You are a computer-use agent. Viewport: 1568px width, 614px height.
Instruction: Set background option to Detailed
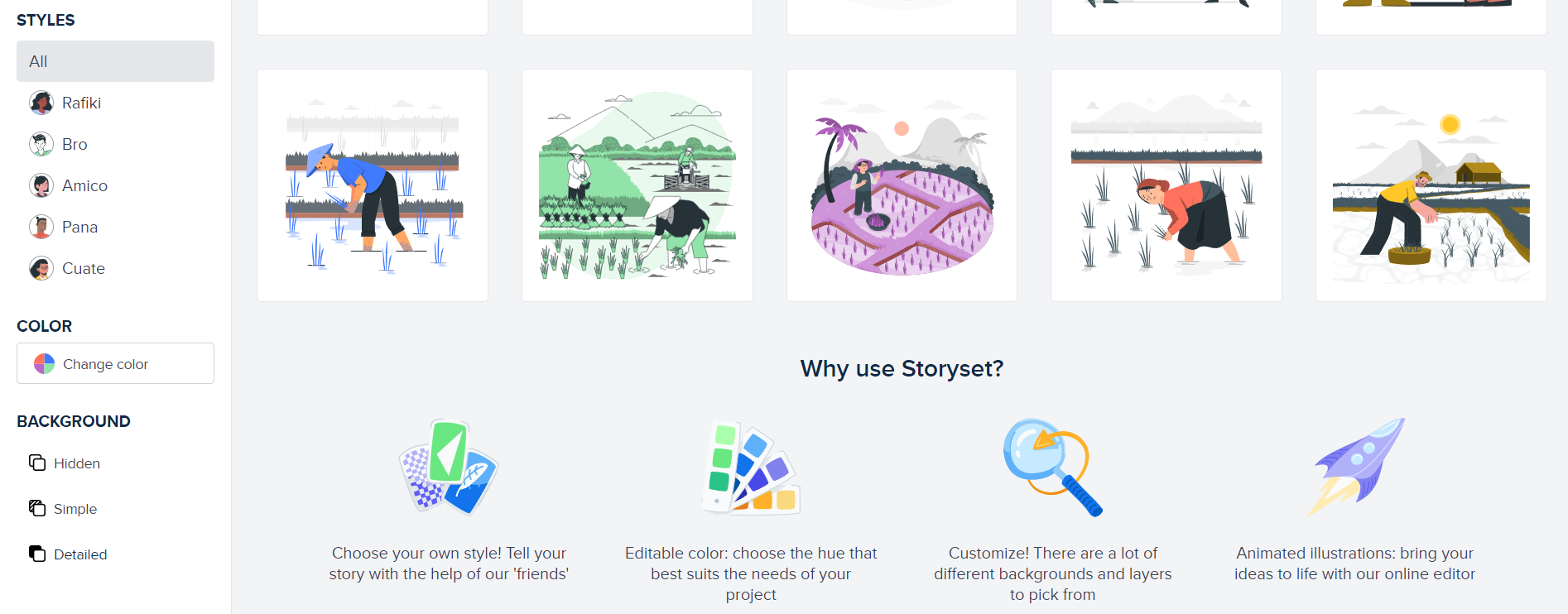pos(80,554)
